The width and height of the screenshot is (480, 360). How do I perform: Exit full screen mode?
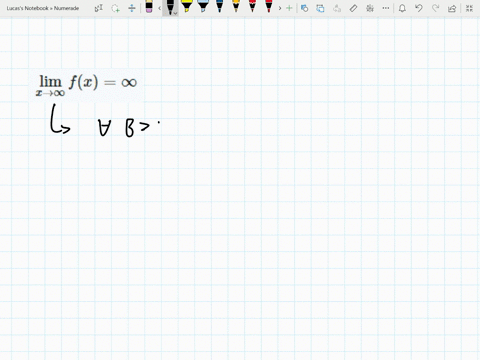pos(469,8)
